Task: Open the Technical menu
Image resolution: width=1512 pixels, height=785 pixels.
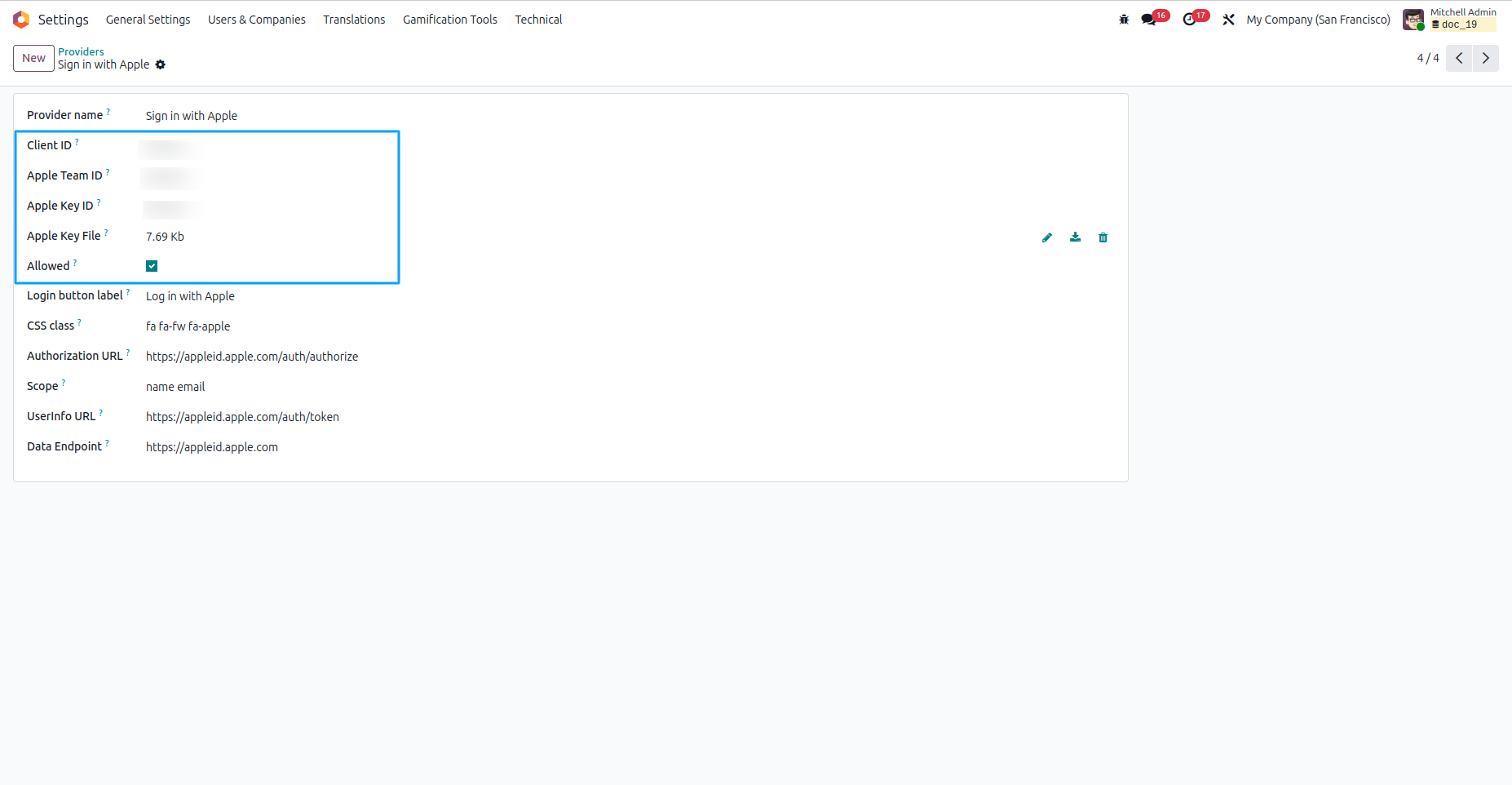Action: coord(538,20)
